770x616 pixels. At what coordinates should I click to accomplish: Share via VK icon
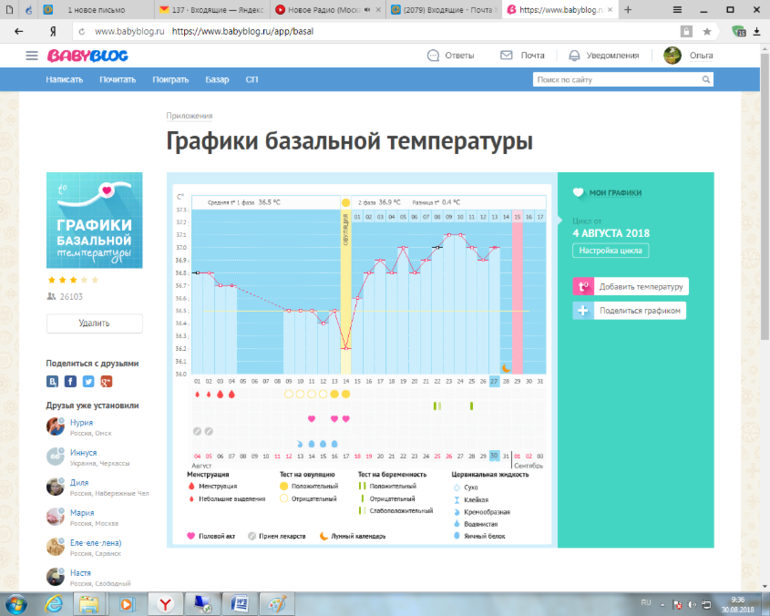(x=53, y=381)
